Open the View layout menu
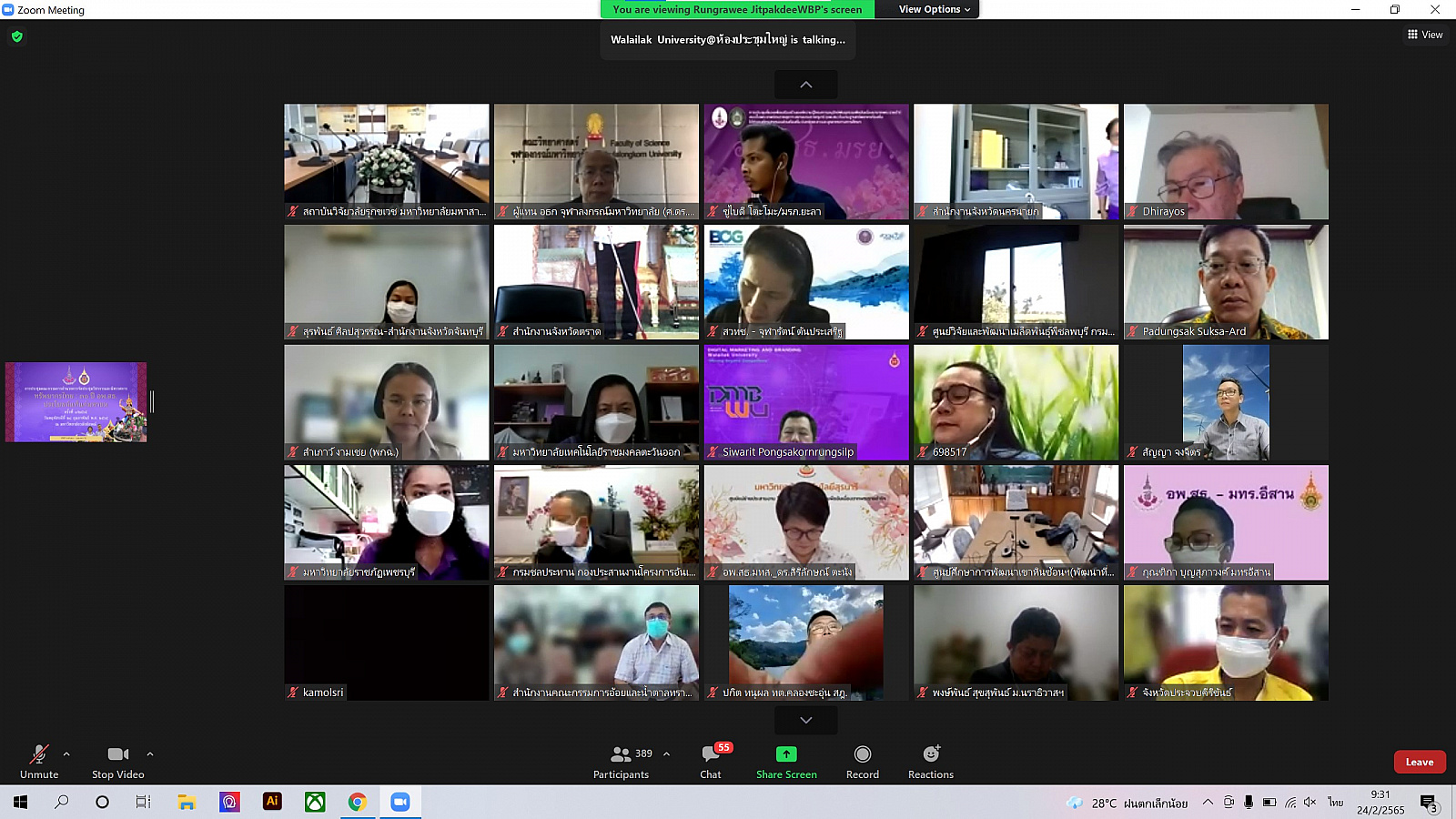Image resolution: width=1456 pixels, height=819 pixels. click(x=1425, y=35)
